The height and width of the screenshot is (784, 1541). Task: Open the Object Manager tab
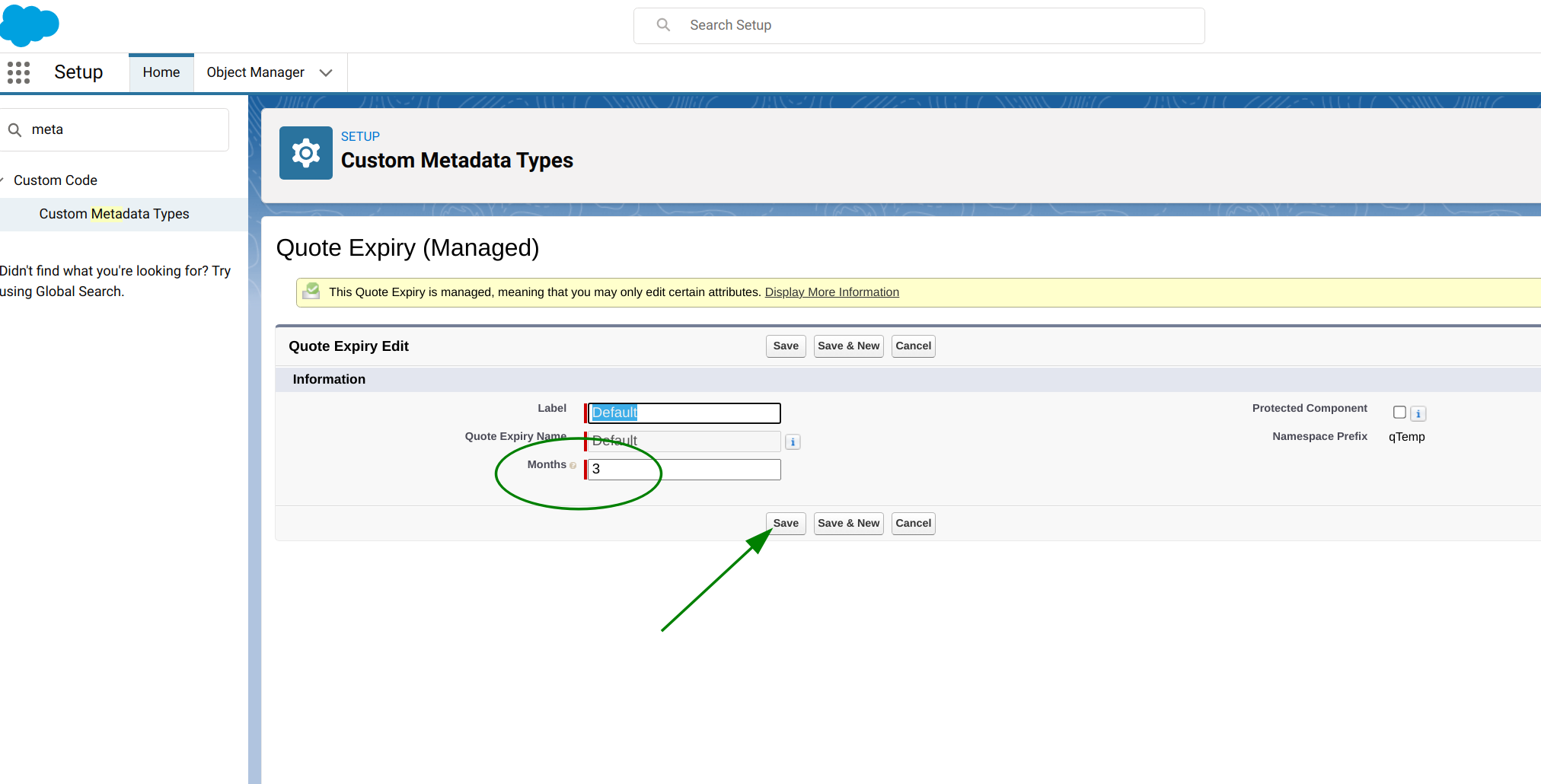pyautogui.click(x=255, y=72)
